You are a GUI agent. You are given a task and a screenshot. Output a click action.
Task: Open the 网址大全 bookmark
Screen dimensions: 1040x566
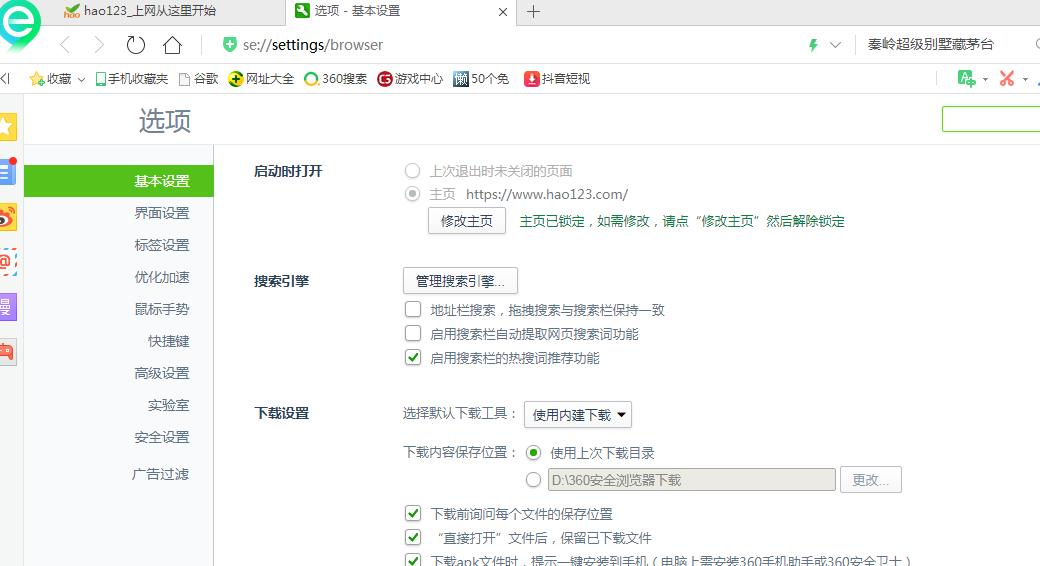261,79
